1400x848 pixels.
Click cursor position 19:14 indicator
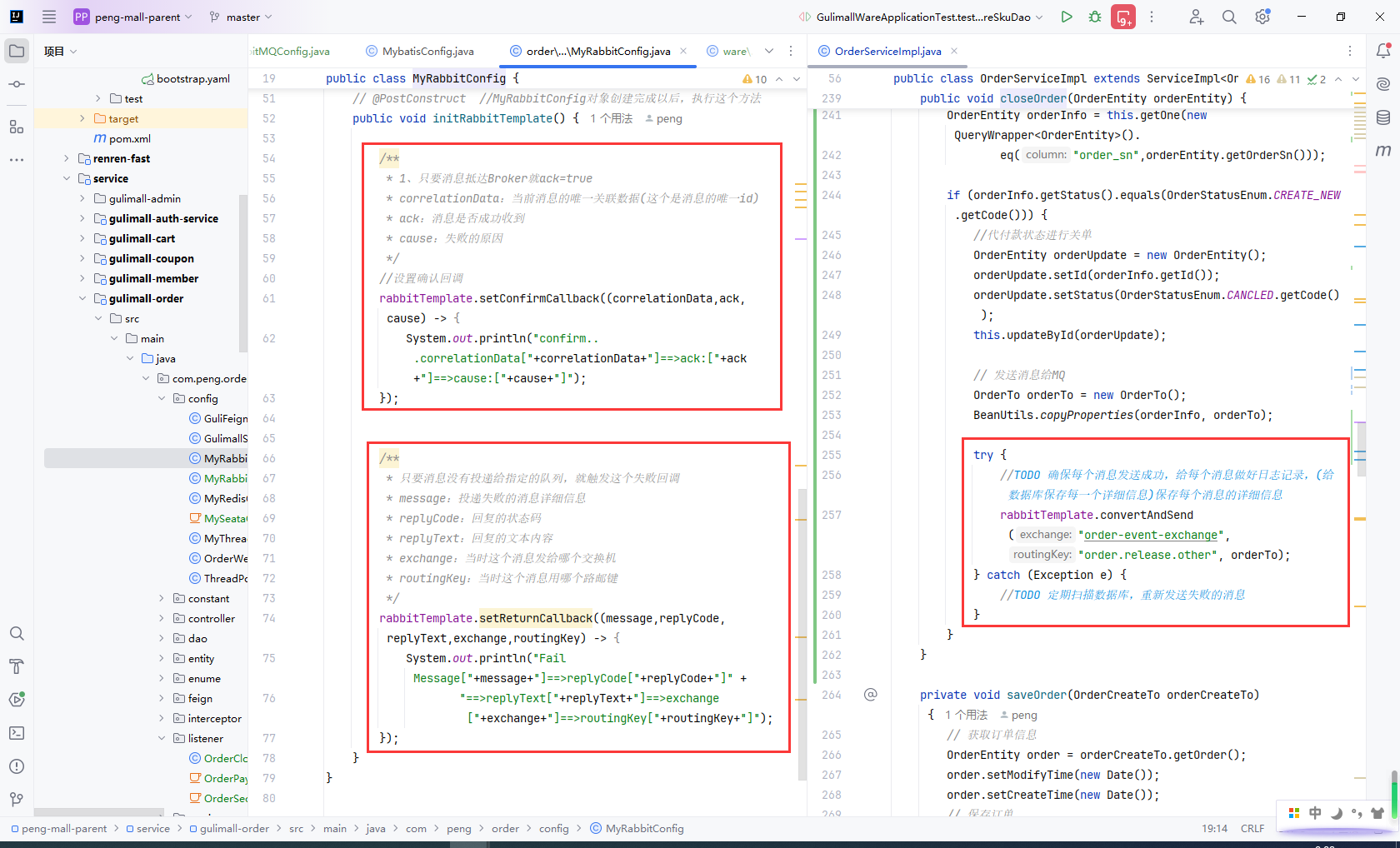[x=1215, y=828]
